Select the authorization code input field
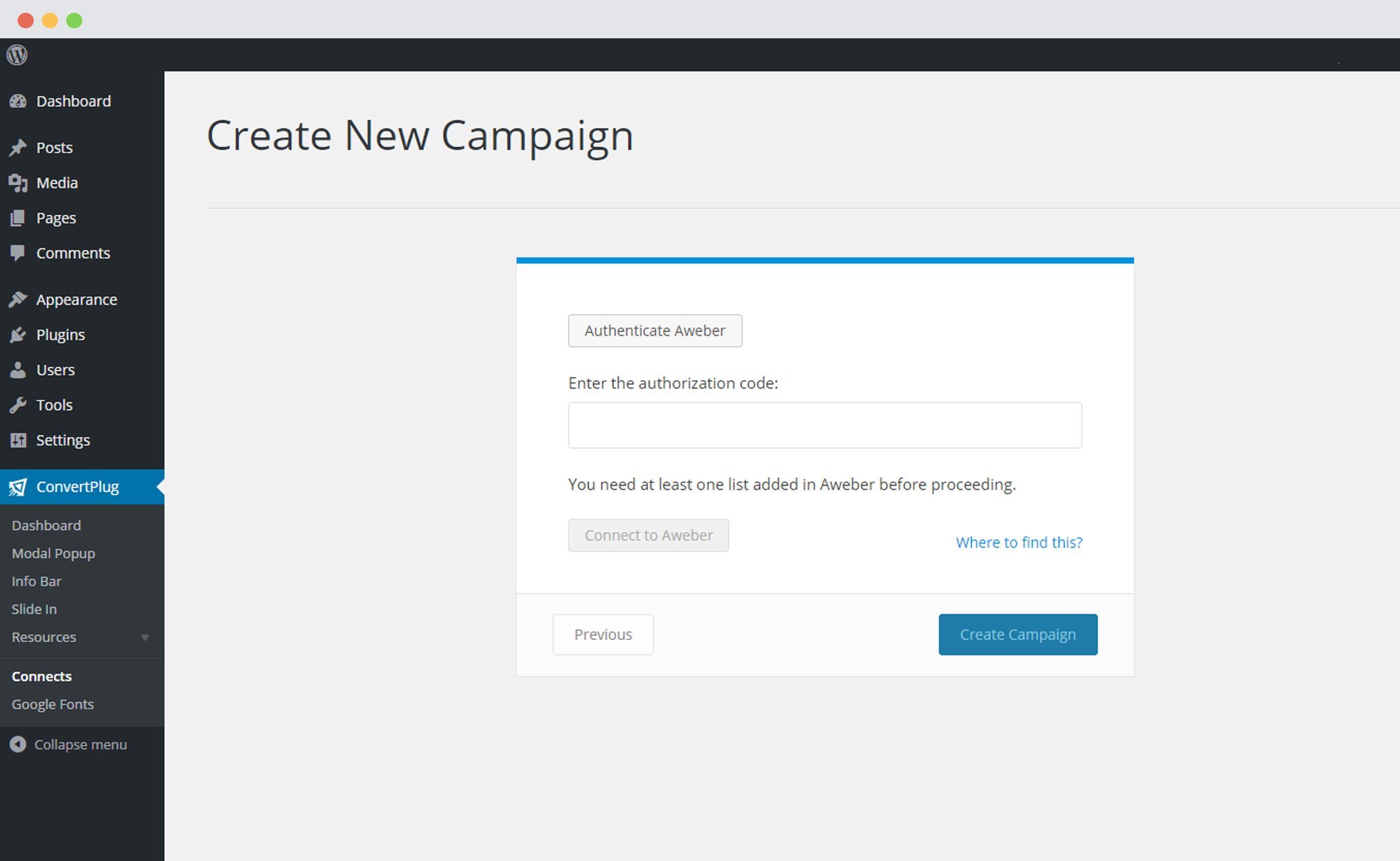Screen dimensions: 1400x861 [825, 425]
